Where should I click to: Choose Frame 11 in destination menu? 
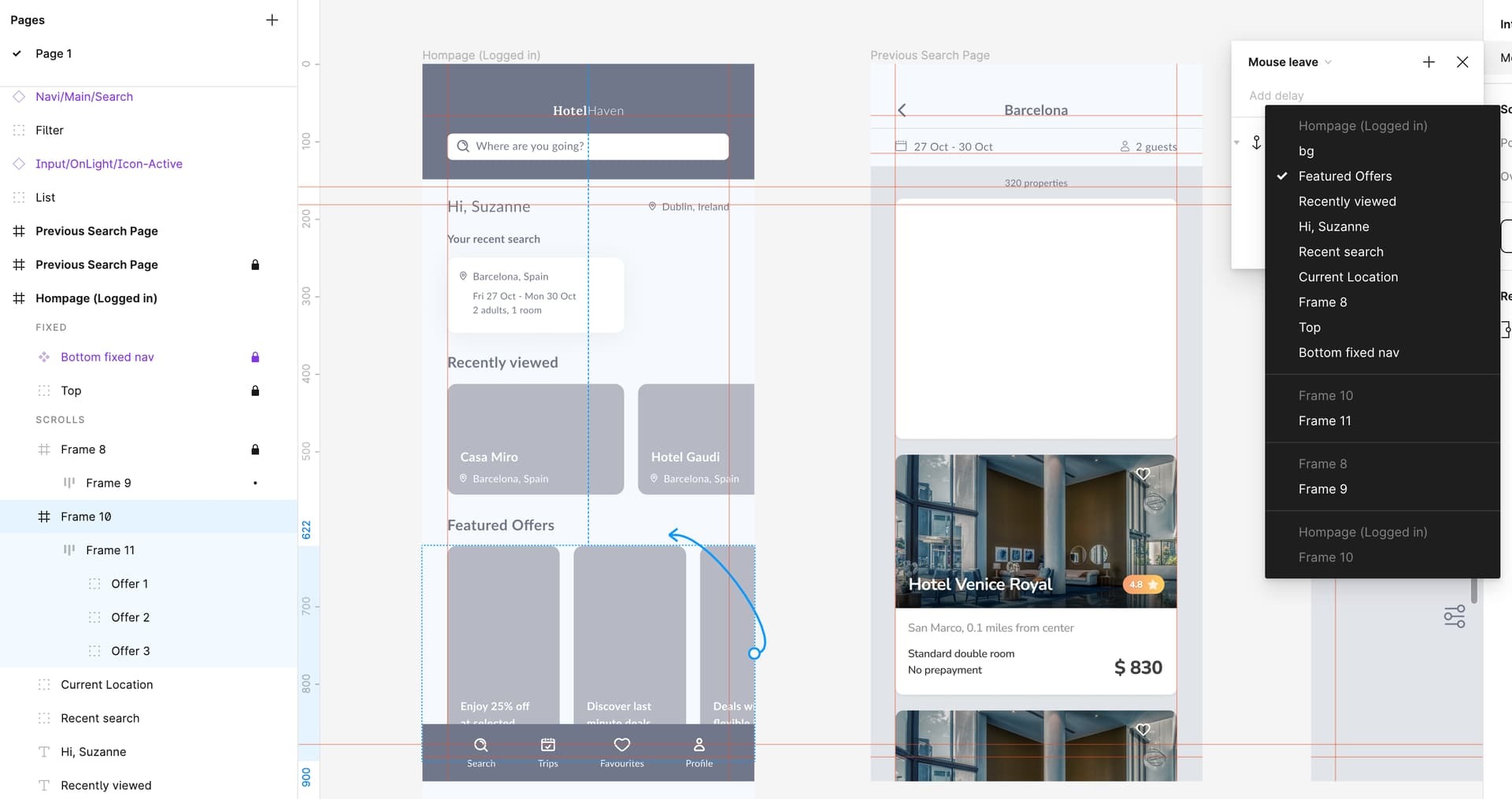[1382, 421]
